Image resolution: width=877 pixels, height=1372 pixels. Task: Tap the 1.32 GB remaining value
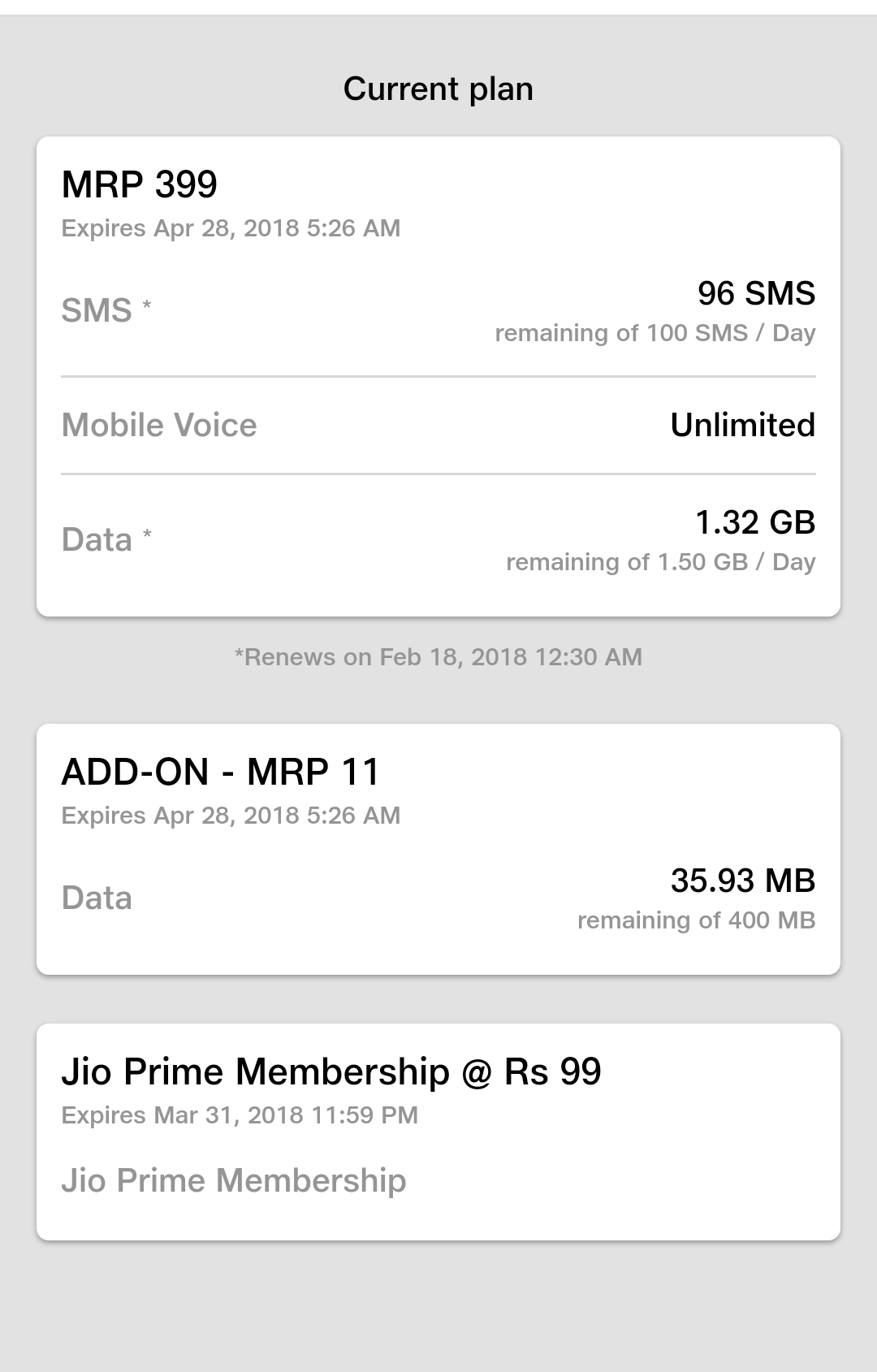click(755, 522)
